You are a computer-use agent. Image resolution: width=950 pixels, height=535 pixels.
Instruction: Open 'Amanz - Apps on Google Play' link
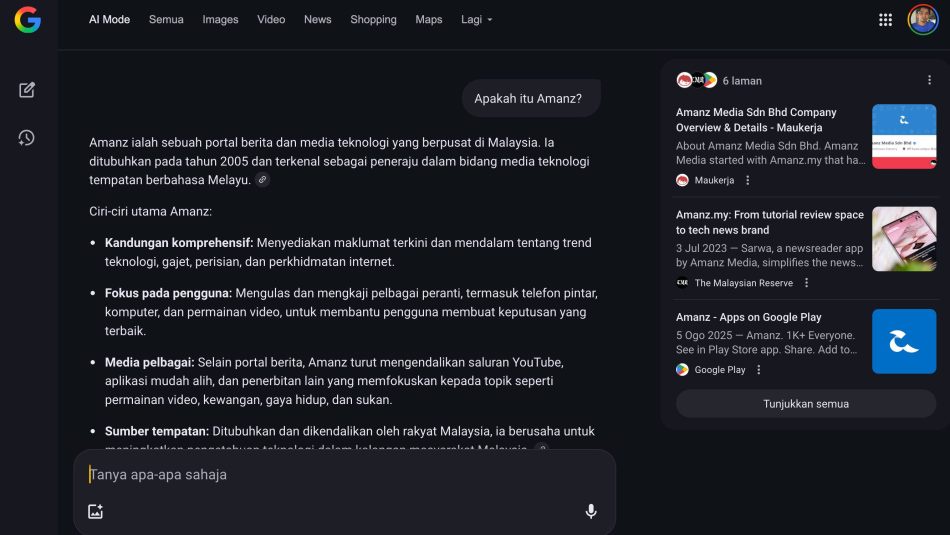click(x=748, y=317)
